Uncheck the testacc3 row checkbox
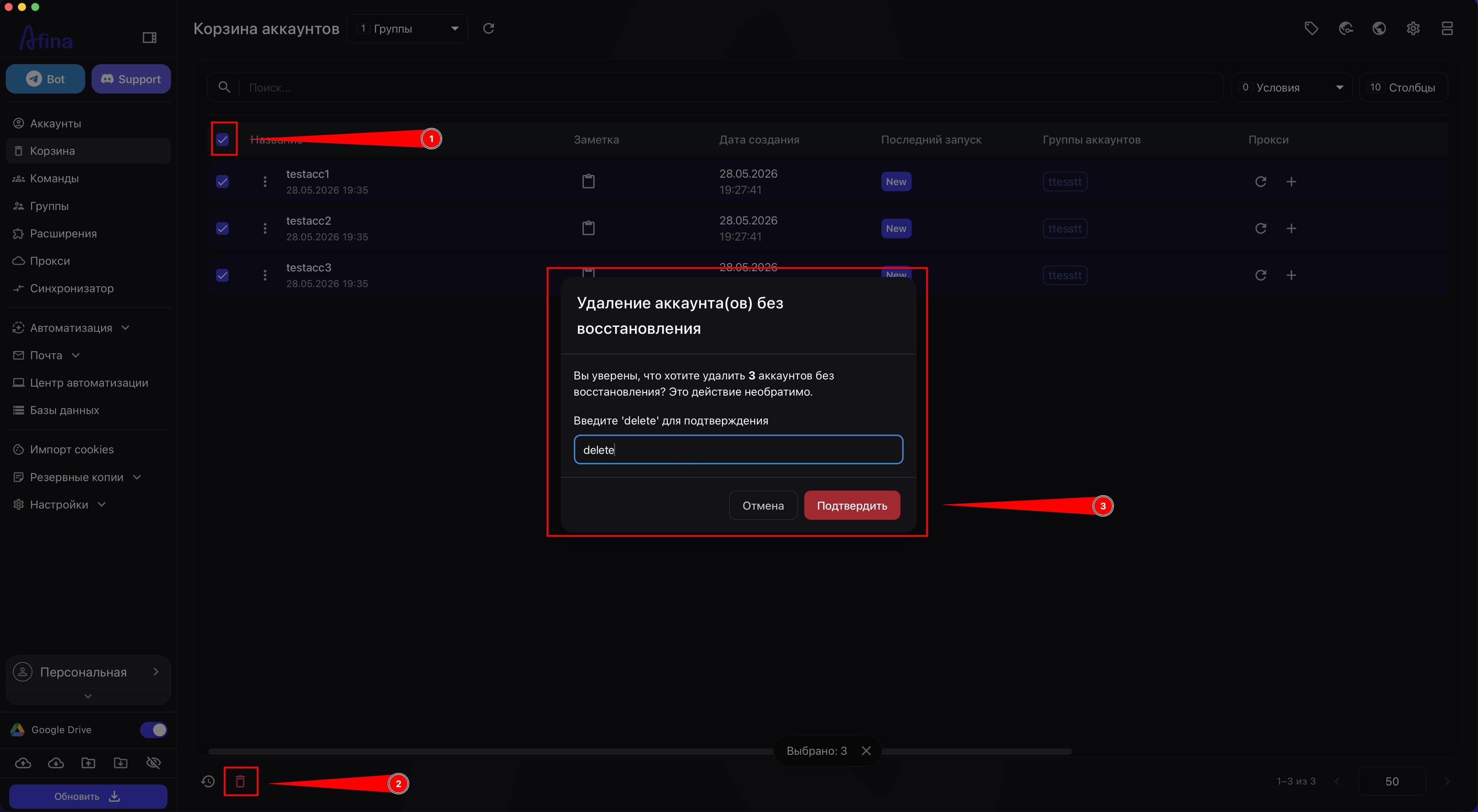Viewport: 1478px width, 812px height. (222, 276)
